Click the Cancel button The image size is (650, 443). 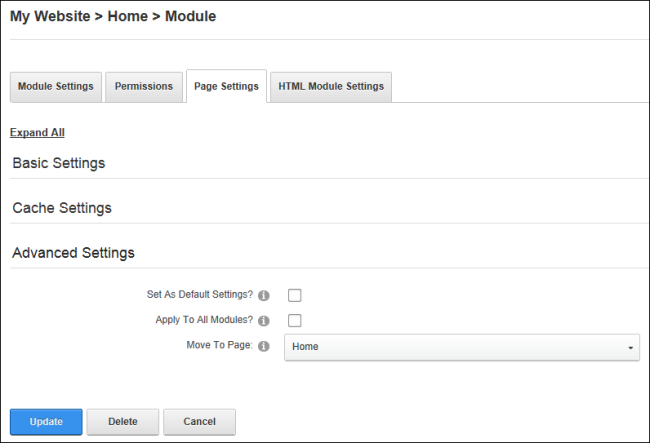point(199,422)
